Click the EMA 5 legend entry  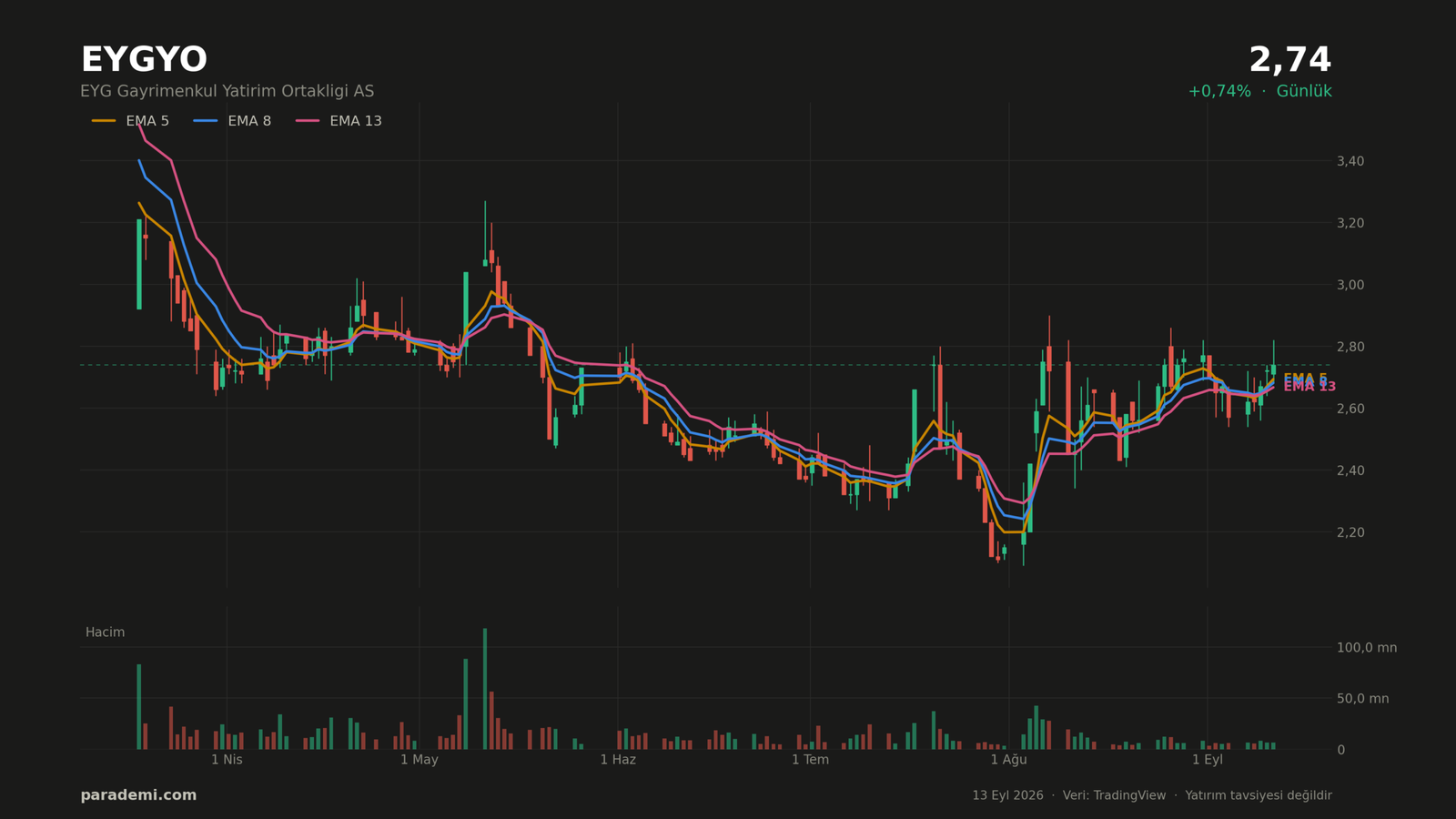130,121
